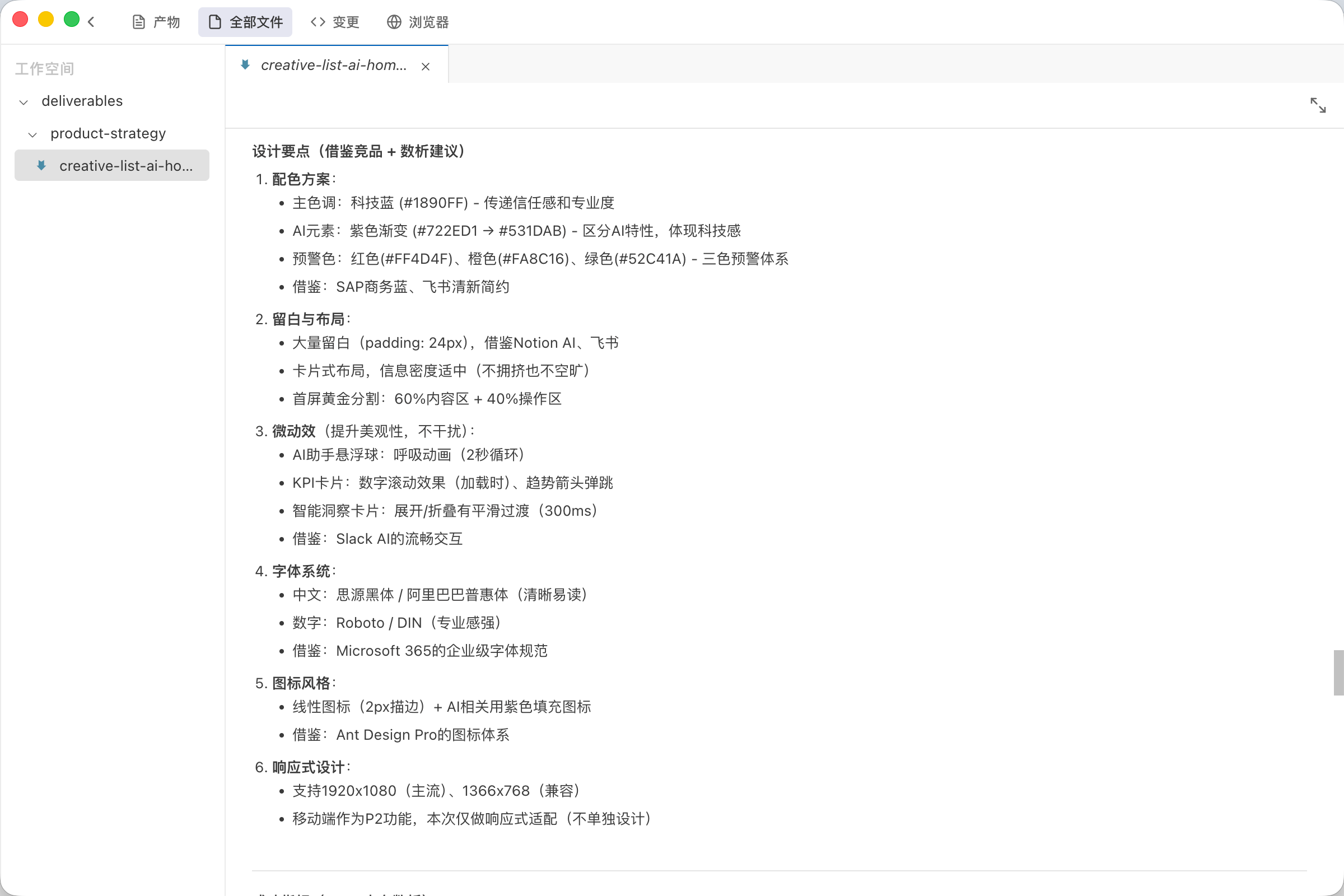The image size is (1344, 896).
Task: Click the 字体系统 list heading
Action: pyautogui.click(x=301, y=571)
